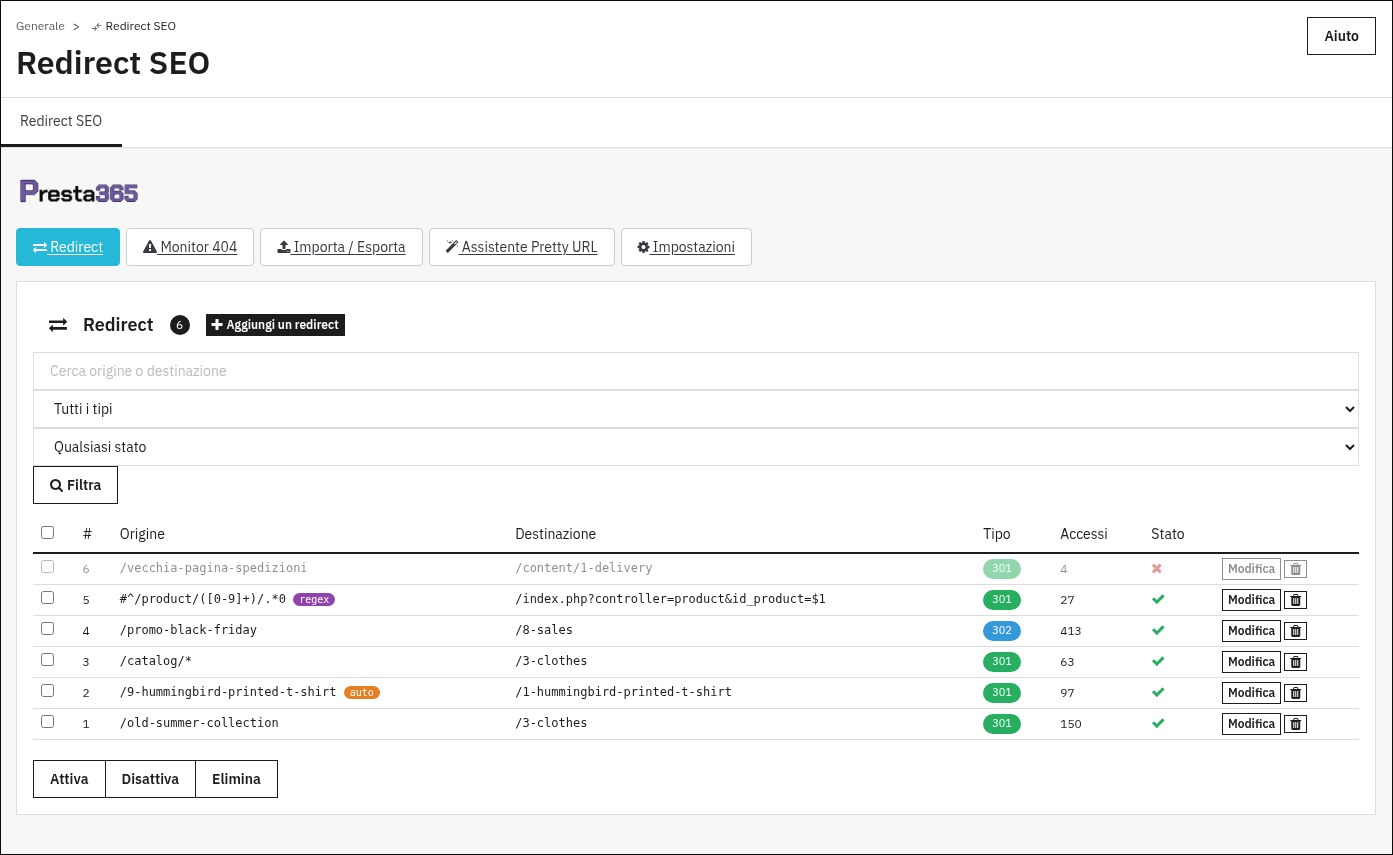The height and width of the screenshot is (855, 1393).
Task: Click the Attiva bulk action button
Action: click(x=69, y=779)
